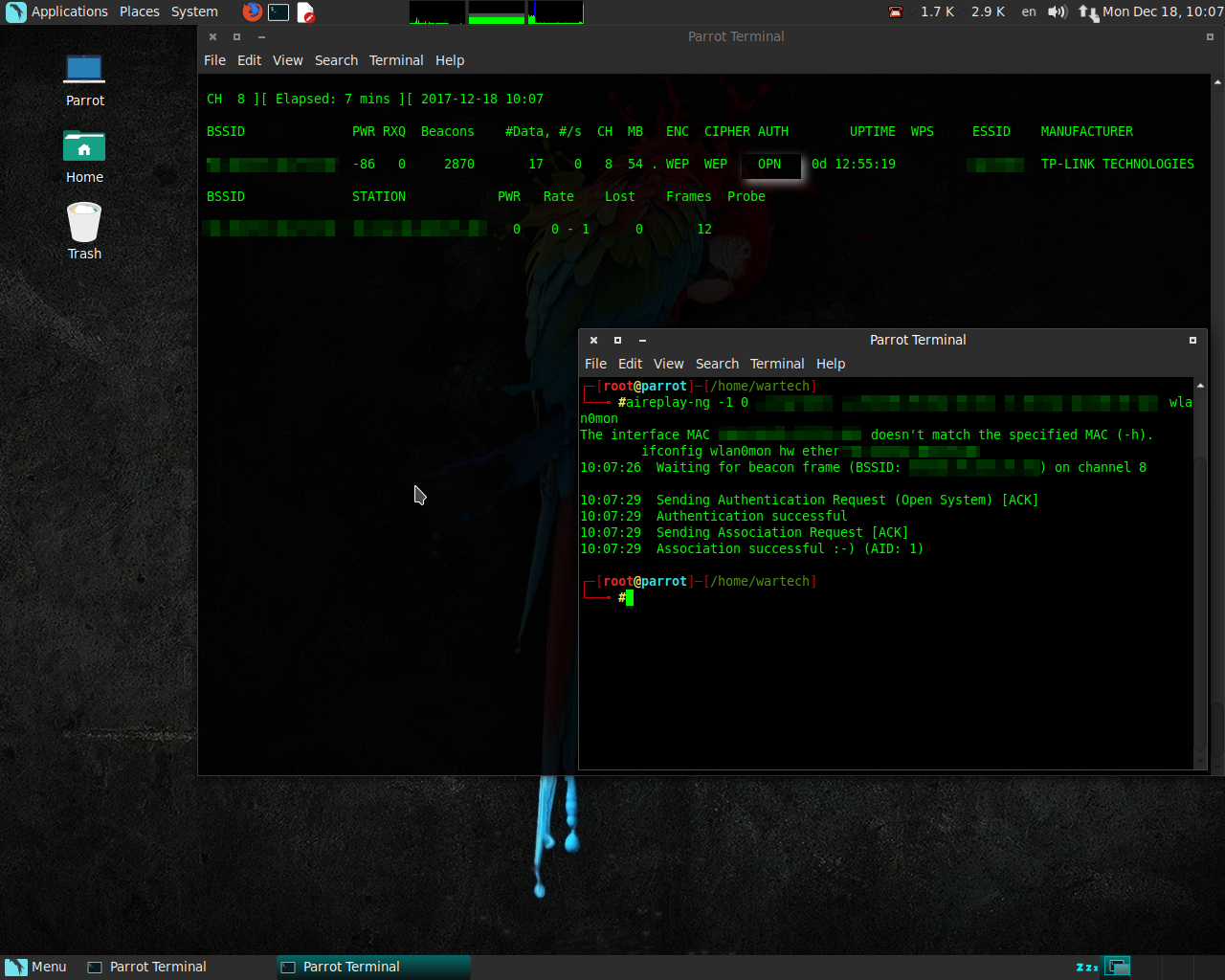Viewport: 1225px width, 980px height.
Task: Open the Applications menu
Action: tap(58, 11)
